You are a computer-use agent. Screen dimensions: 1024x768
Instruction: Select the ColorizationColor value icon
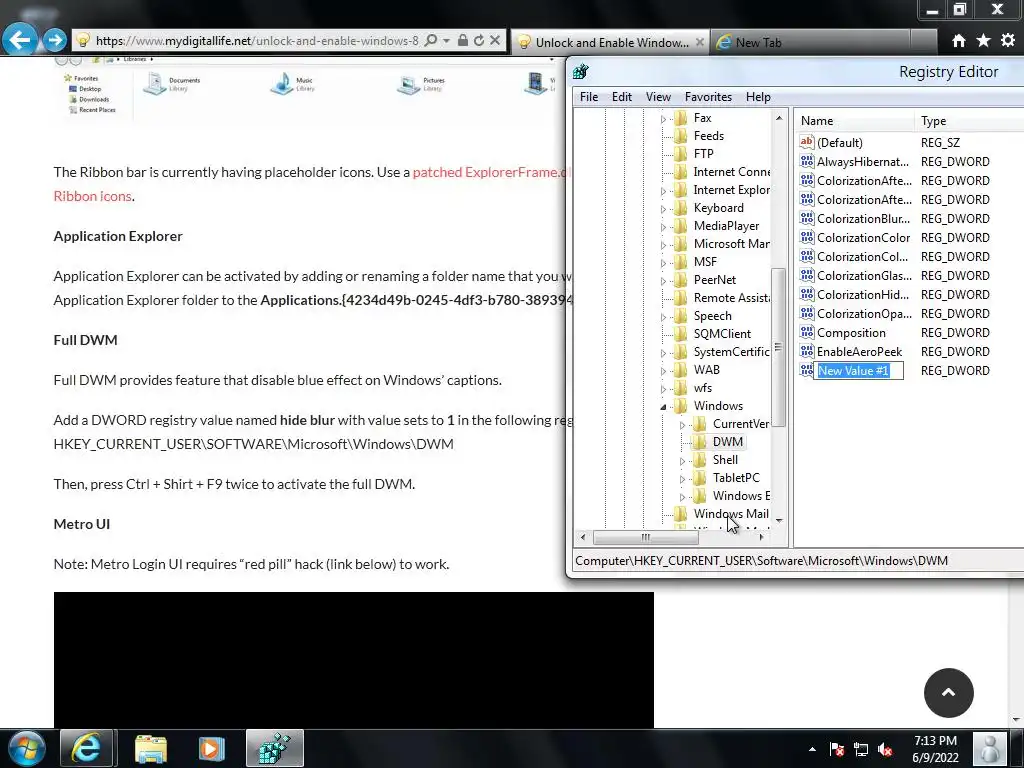[807, 237]
